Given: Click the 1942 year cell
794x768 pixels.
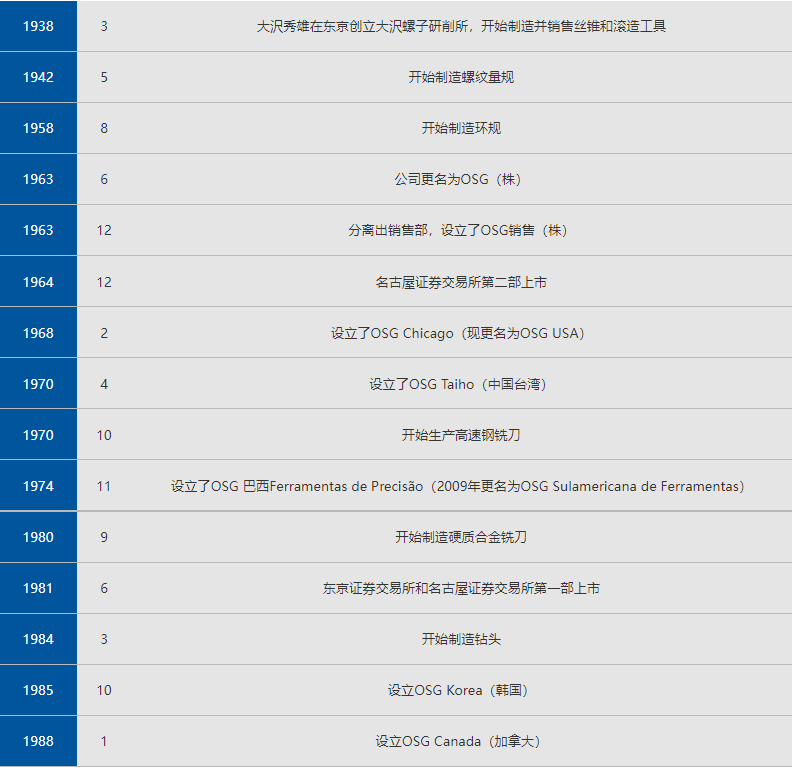Looking at the screenshot, I should (38, 77).
